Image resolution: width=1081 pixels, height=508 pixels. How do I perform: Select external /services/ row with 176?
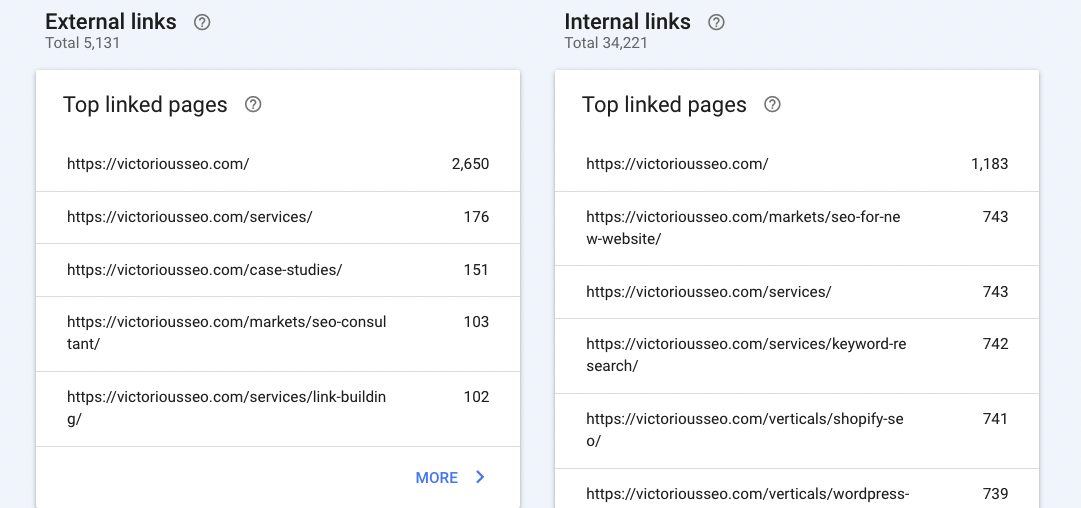[278, 217]
